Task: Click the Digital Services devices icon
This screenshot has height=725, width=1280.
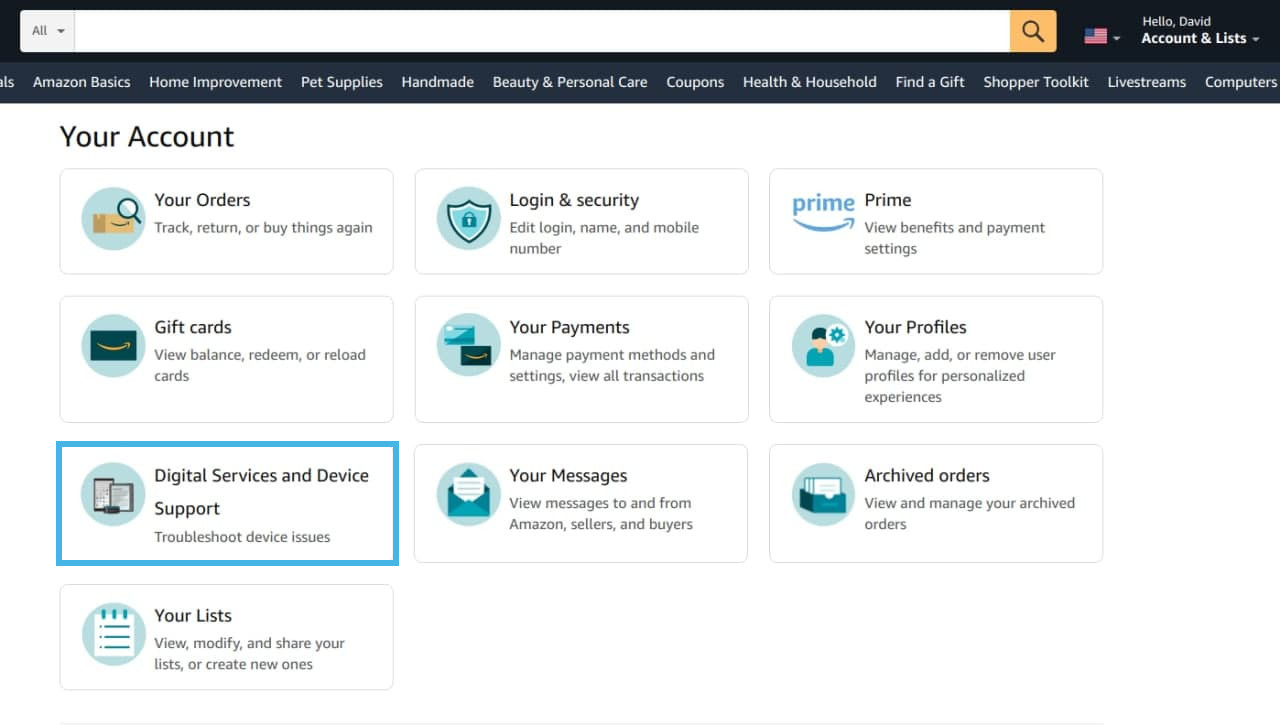Action: tap(113, 494)
